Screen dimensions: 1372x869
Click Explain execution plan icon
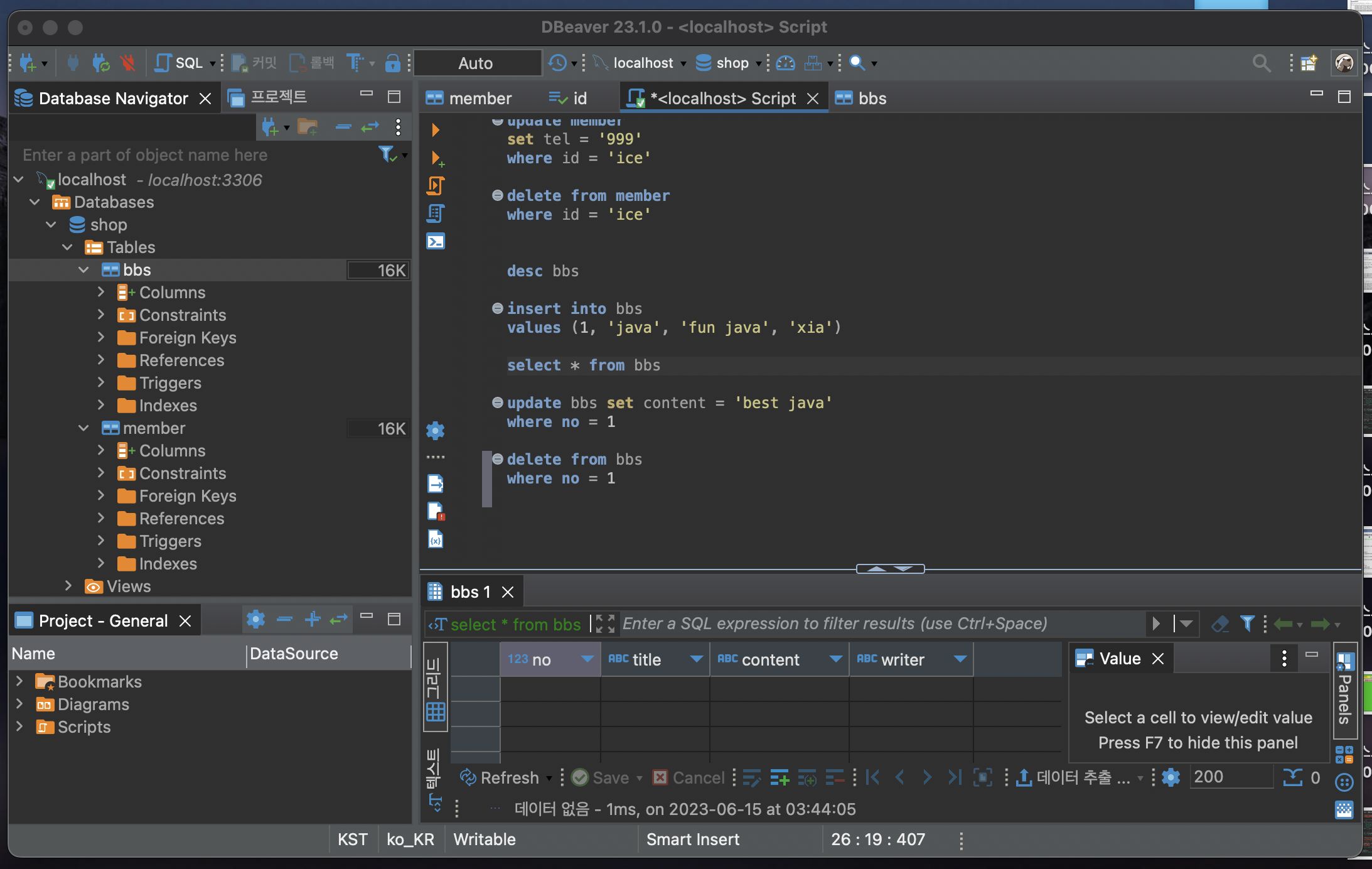(436, 213)
